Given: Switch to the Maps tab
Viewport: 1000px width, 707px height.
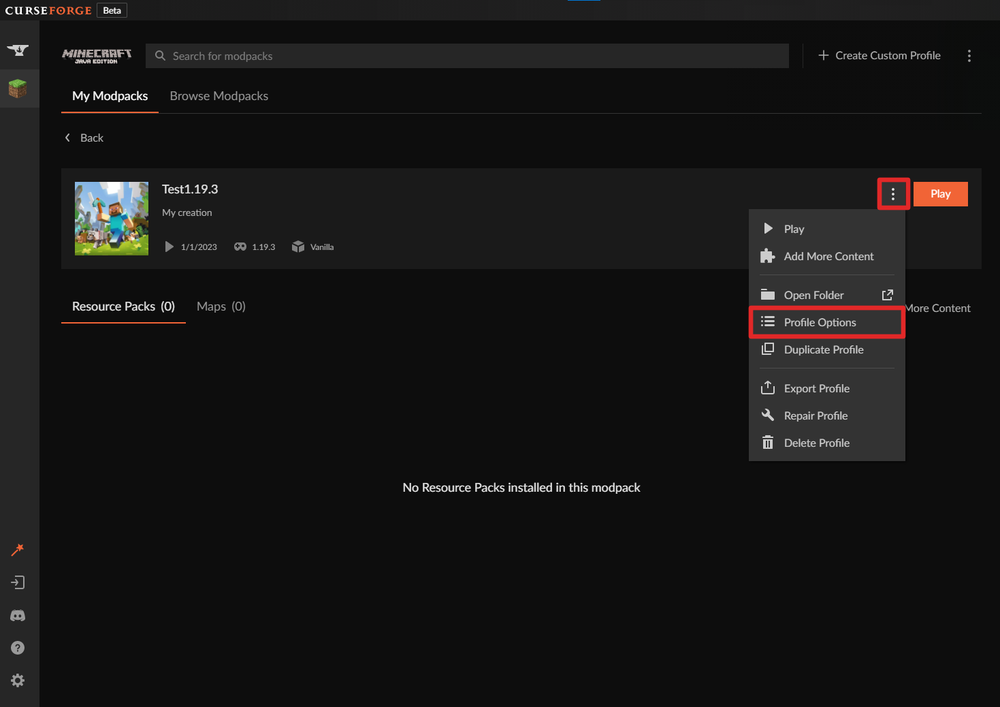Looking at the screenshot, I should 221,307.
